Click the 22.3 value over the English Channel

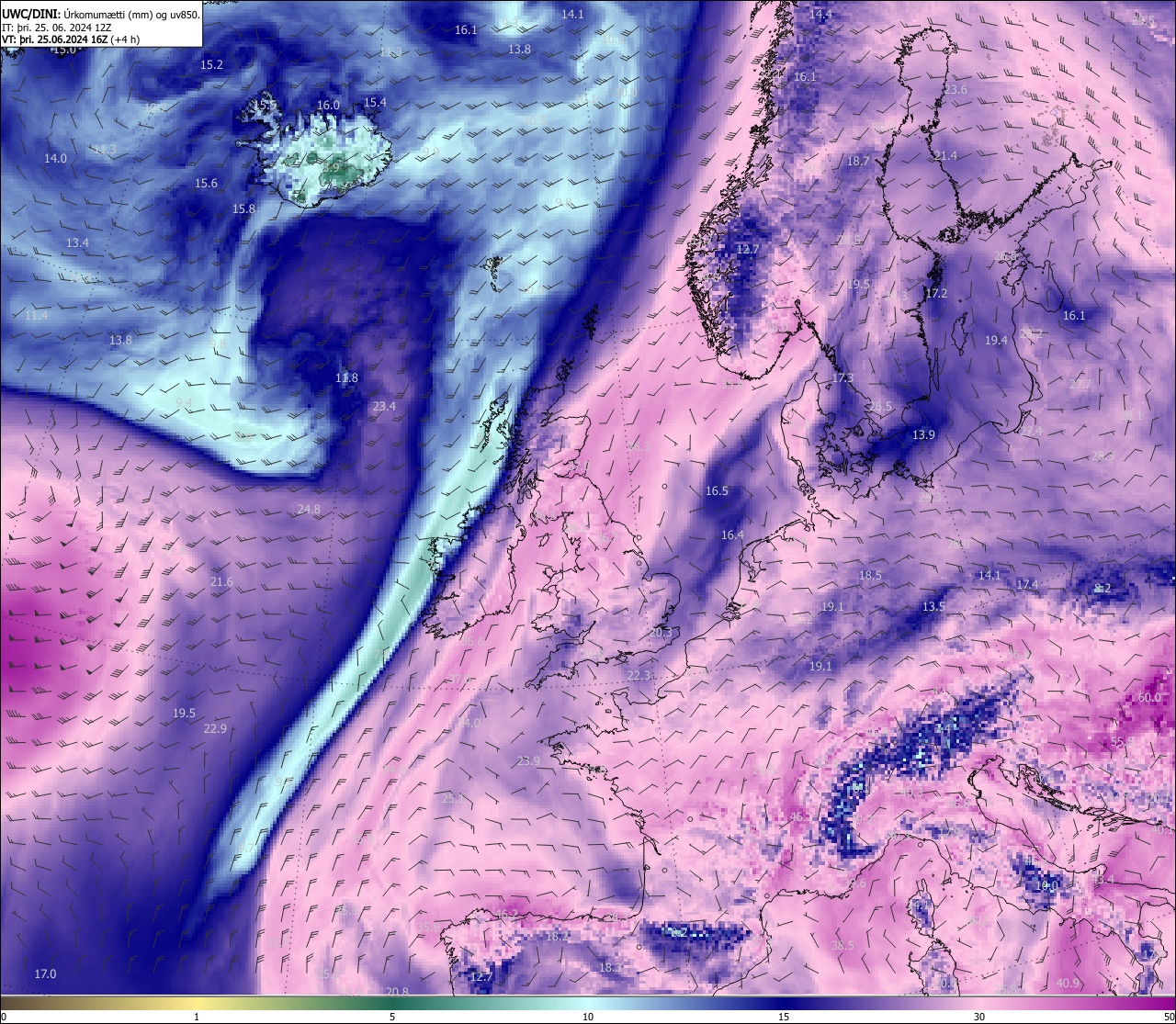coord(639,676)
